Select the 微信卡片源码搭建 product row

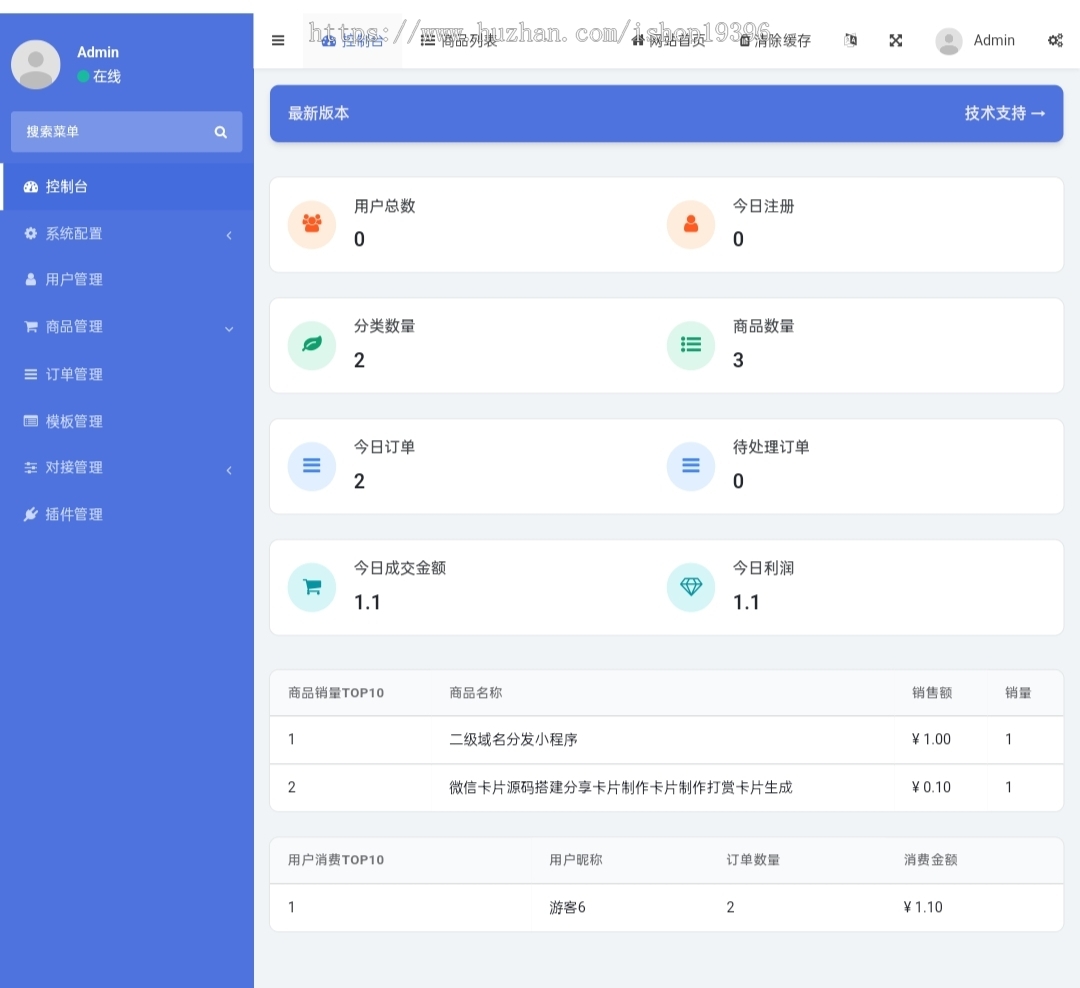coord(666,788)
